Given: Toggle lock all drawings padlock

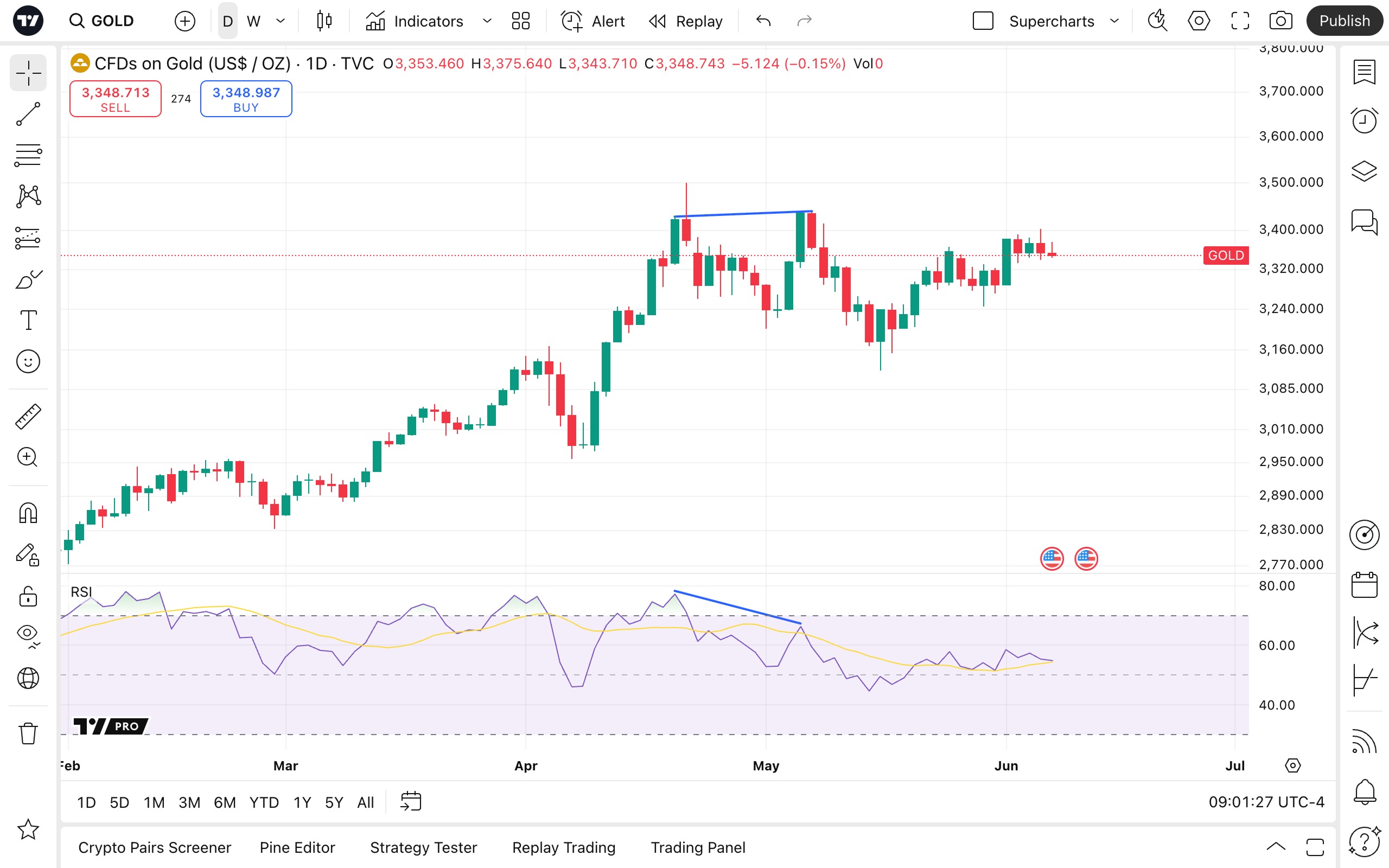Looking at the screenshot, I should (x=28, y=596).
